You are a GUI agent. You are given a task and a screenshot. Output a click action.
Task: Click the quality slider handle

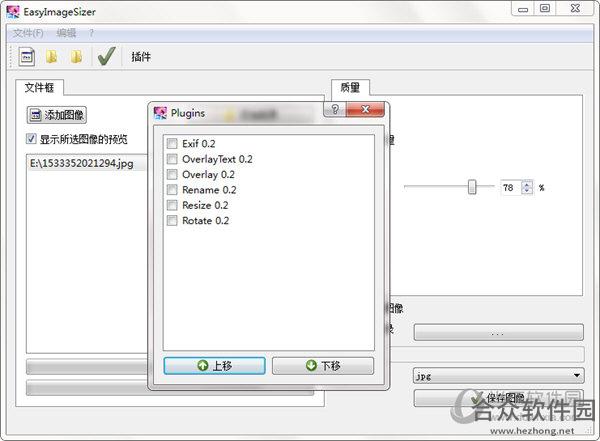(x=472, y=187)
